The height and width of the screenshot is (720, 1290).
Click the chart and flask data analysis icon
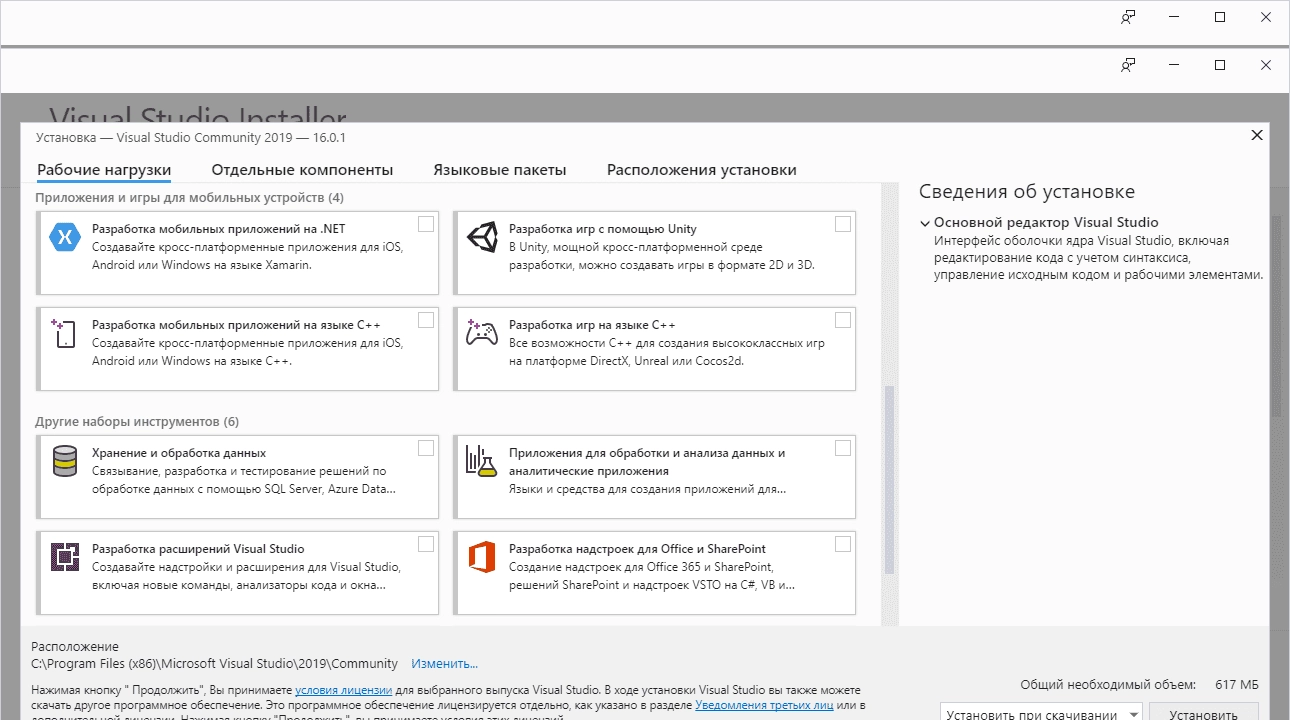(482, 461)
